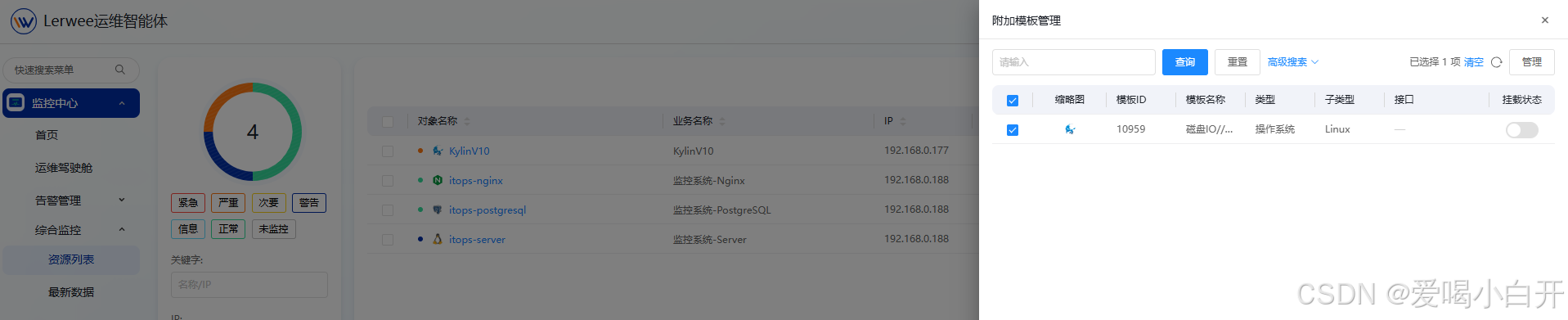This screenshot has height=320, width=1568.
Task: Open the itops-nginx resource link
Action: click(475, 181)
